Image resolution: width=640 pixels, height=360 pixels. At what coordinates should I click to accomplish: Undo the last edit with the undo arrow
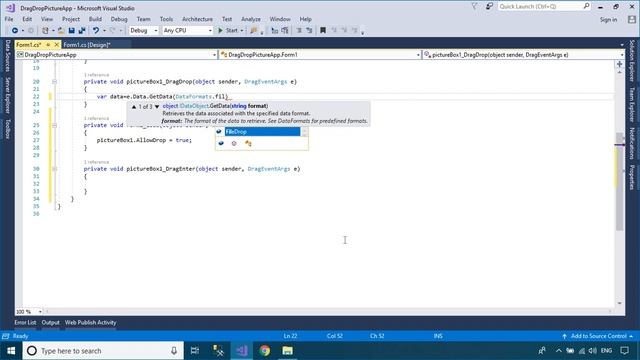click(x=96, y=31)
